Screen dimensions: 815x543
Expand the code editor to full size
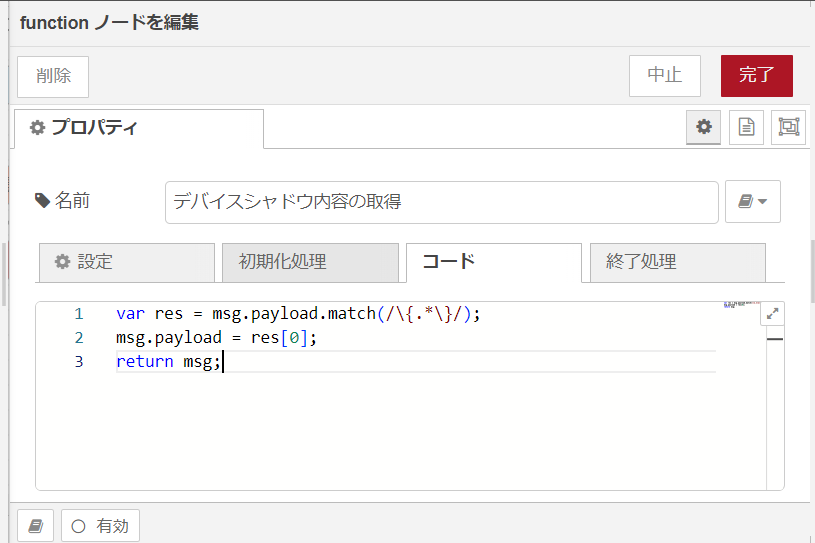(x=772, y=314)
